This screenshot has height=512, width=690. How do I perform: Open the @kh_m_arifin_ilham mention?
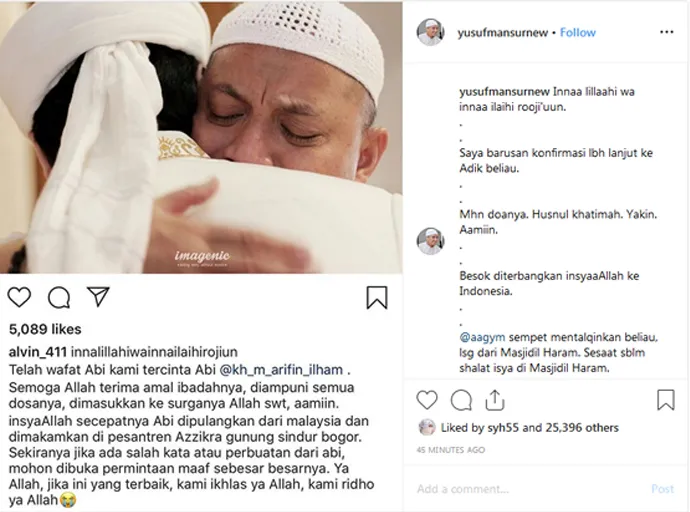click(281, 370)
